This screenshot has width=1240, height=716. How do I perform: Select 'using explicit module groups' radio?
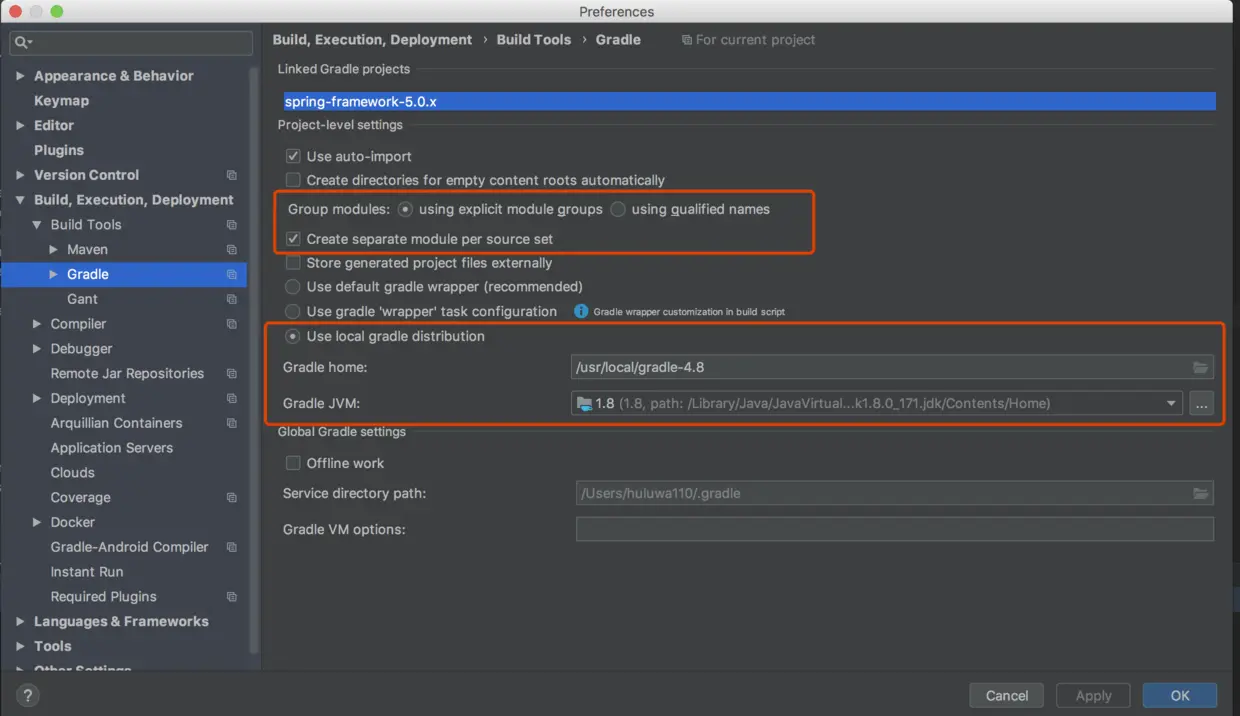click(405, 210)
